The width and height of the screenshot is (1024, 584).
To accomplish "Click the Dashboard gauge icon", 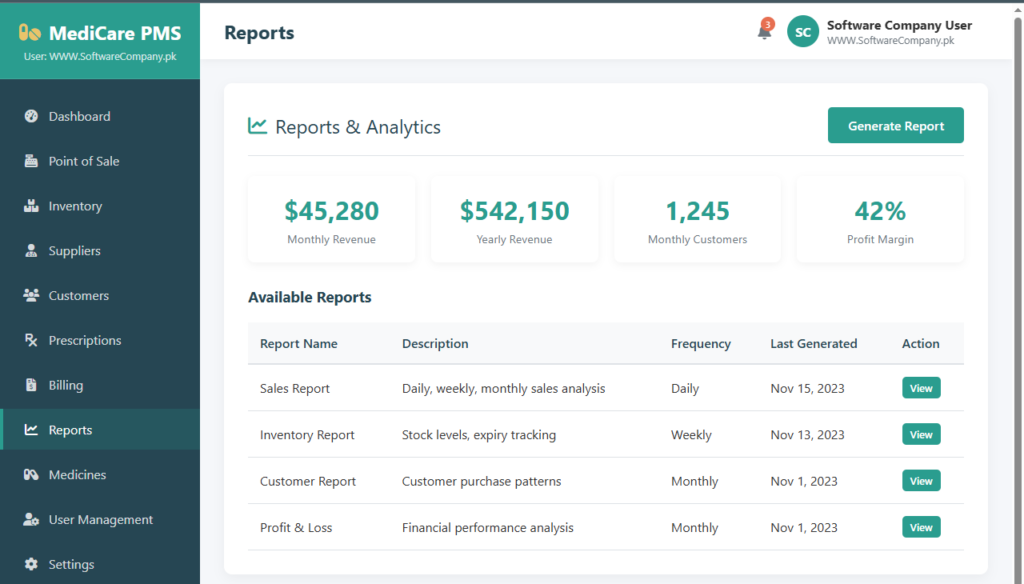I will point(31,116).
